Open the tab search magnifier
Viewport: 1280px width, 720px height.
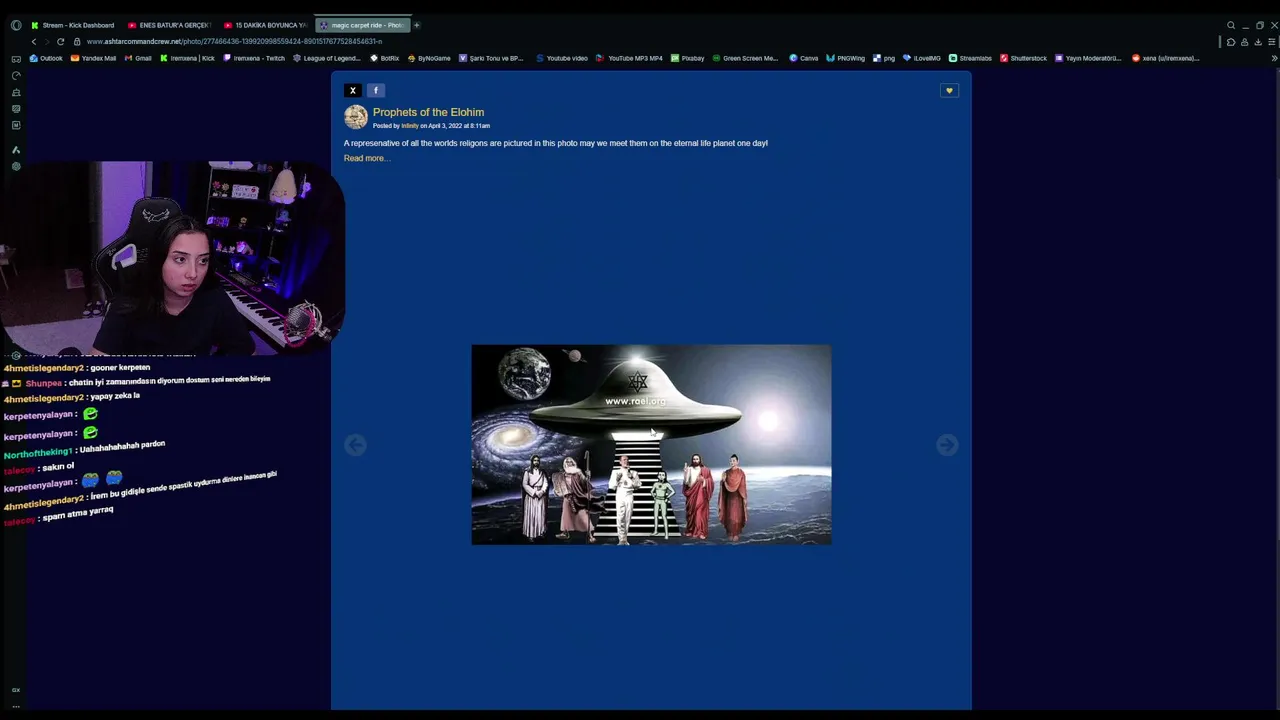pos(1231,25)
